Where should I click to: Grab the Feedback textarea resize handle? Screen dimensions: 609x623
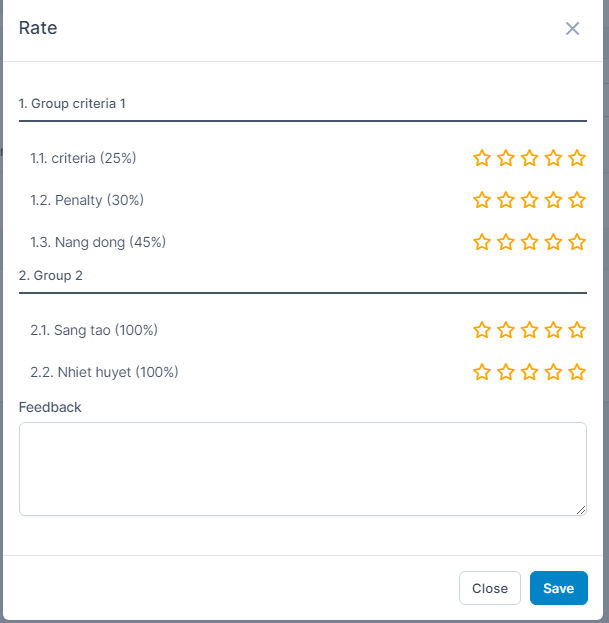click(581, 510)
